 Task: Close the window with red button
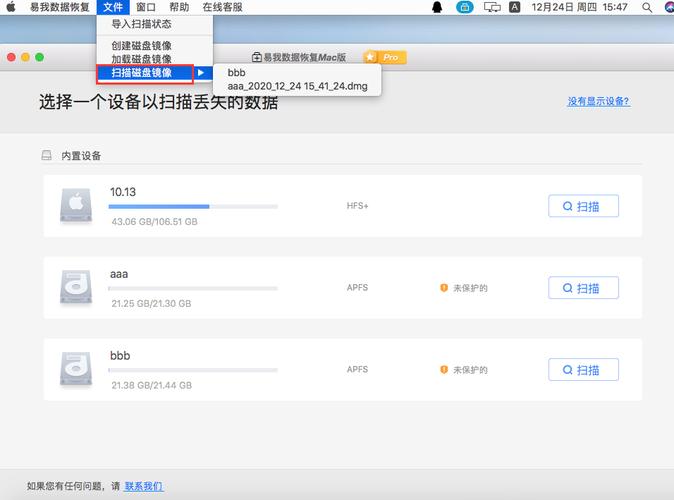[x=12, y=57]
